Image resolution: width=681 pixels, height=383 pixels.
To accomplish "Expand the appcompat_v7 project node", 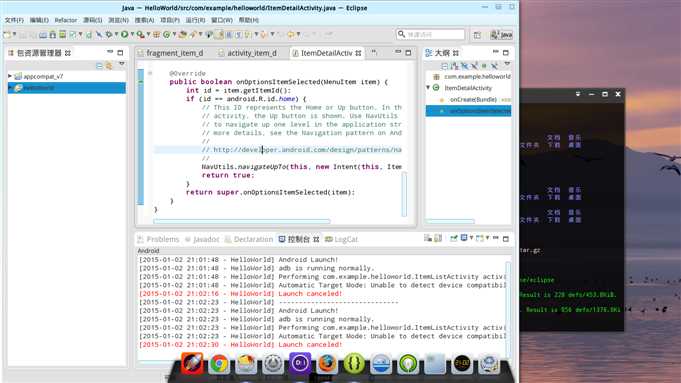I will [10, 76].
